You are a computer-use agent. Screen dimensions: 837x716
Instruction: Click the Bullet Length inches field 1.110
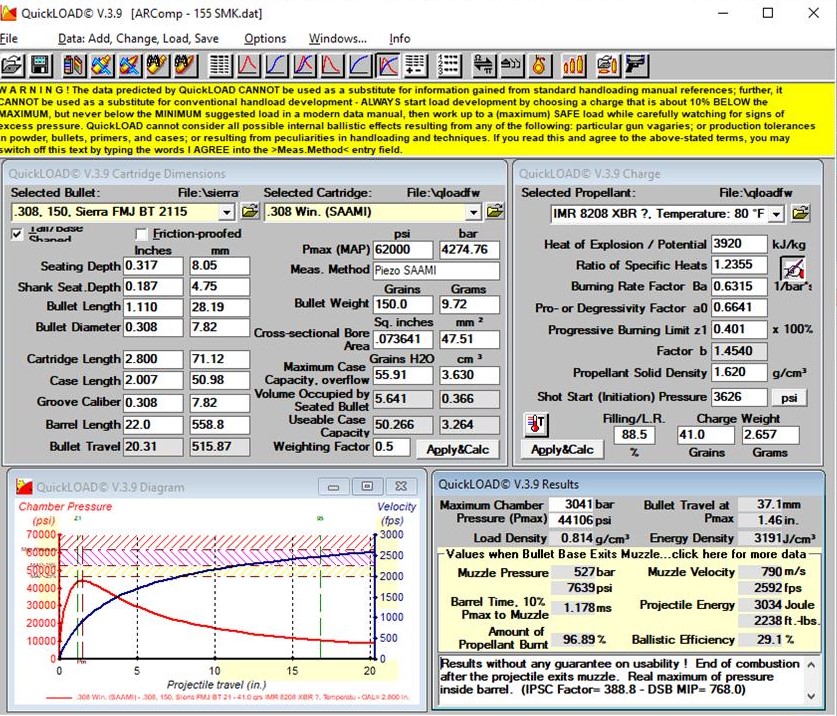click(153, 307)
